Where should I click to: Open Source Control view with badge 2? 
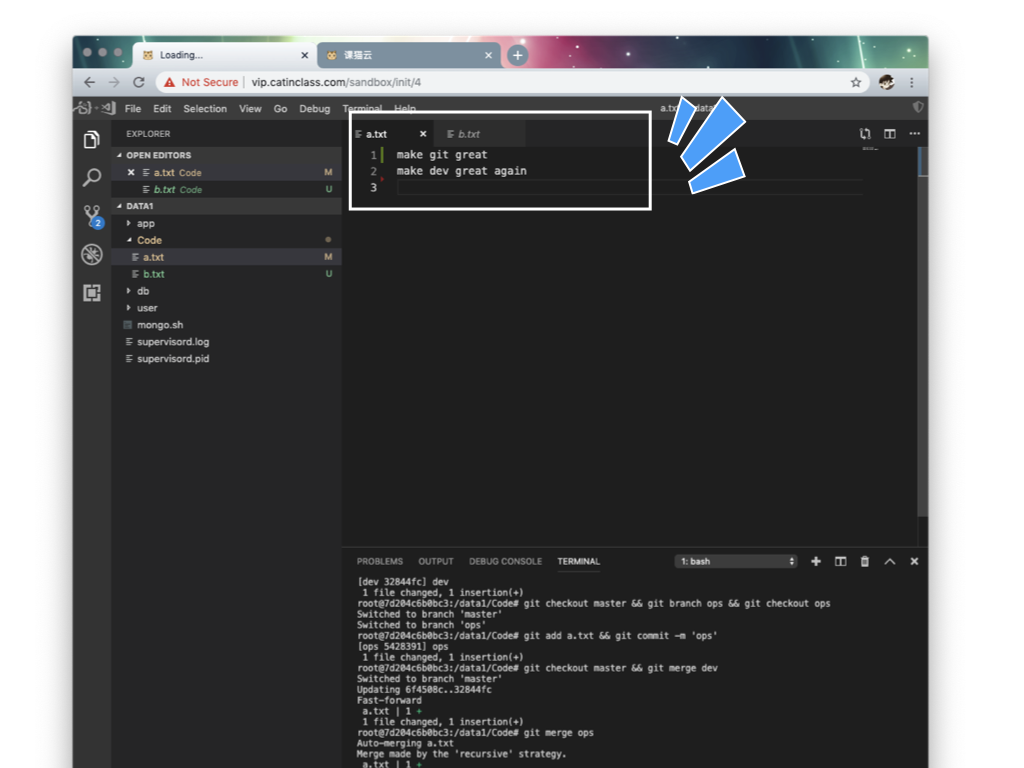[92, 216]
